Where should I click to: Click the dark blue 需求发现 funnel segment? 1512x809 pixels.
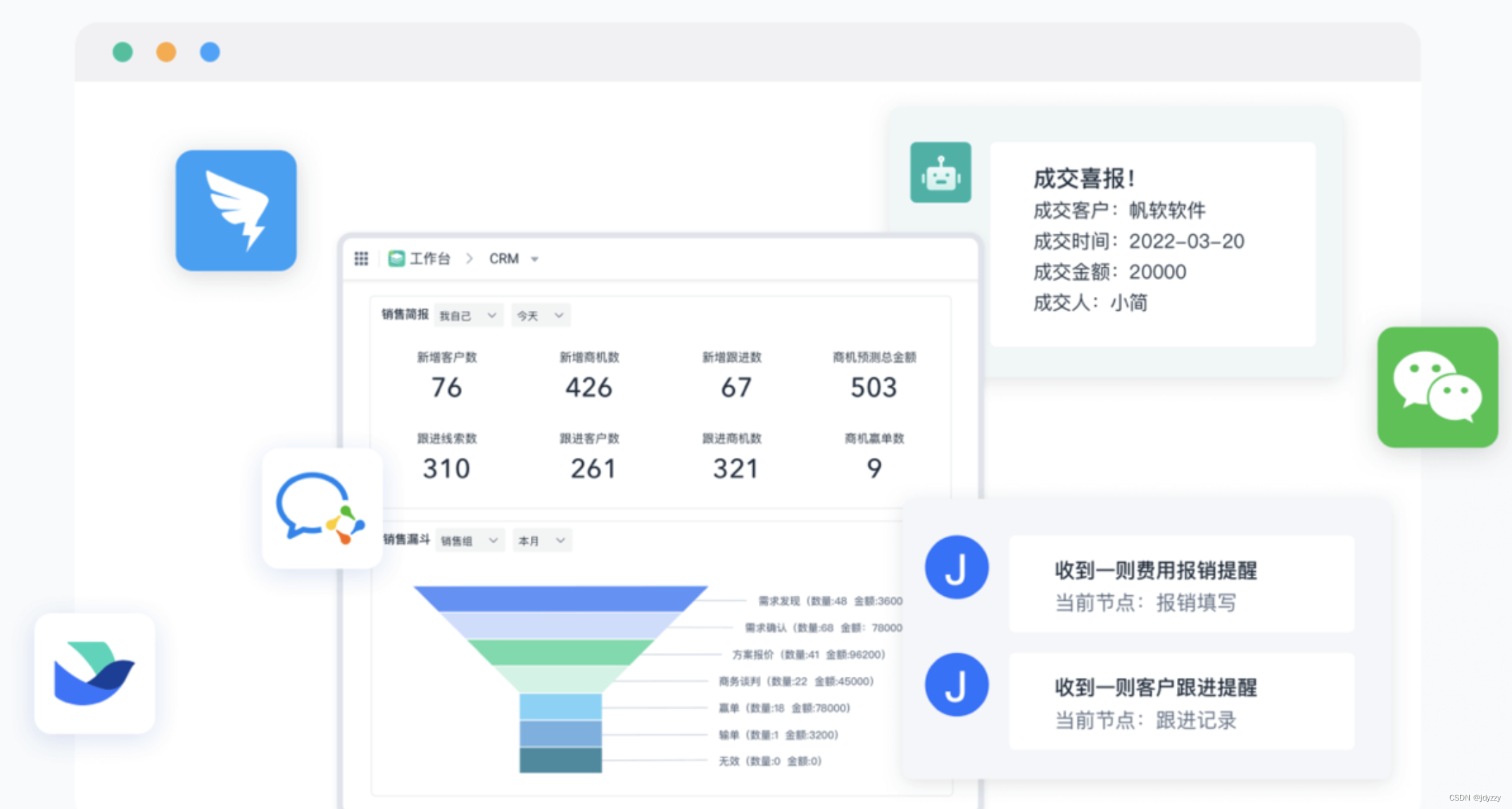(x=560, y=599)
